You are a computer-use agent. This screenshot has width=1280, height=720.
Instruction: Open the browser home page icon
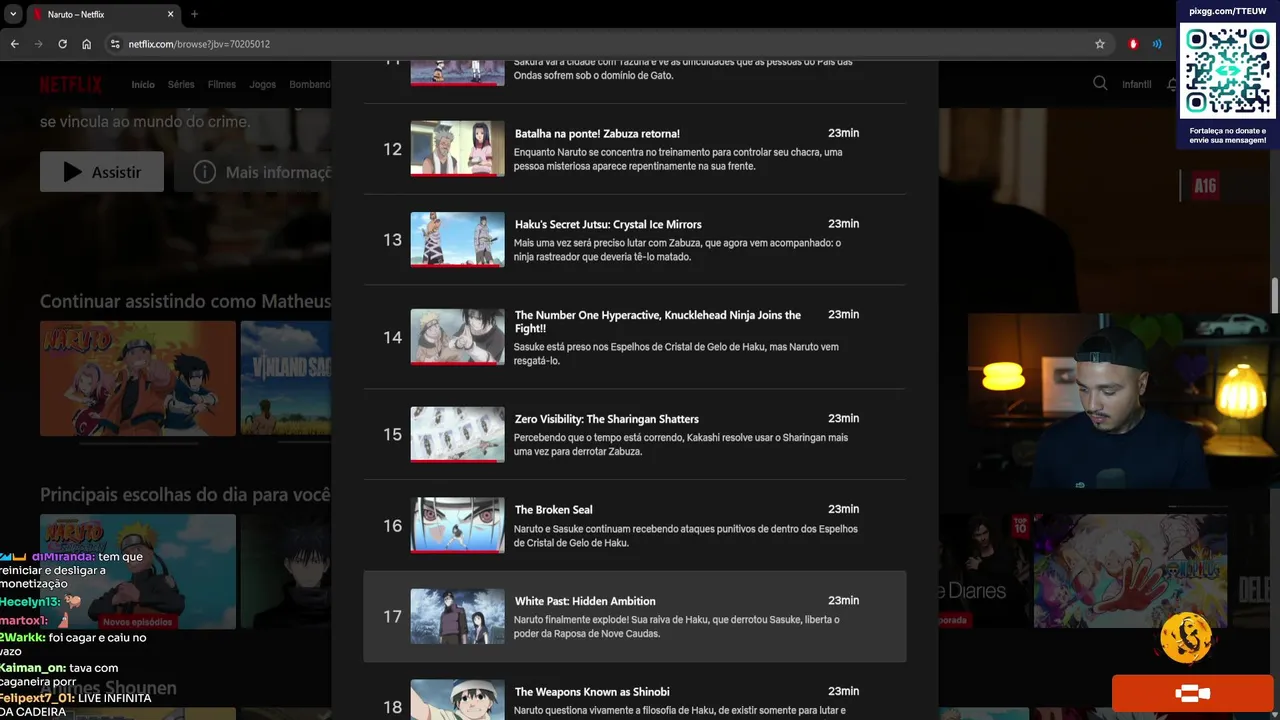87,44
